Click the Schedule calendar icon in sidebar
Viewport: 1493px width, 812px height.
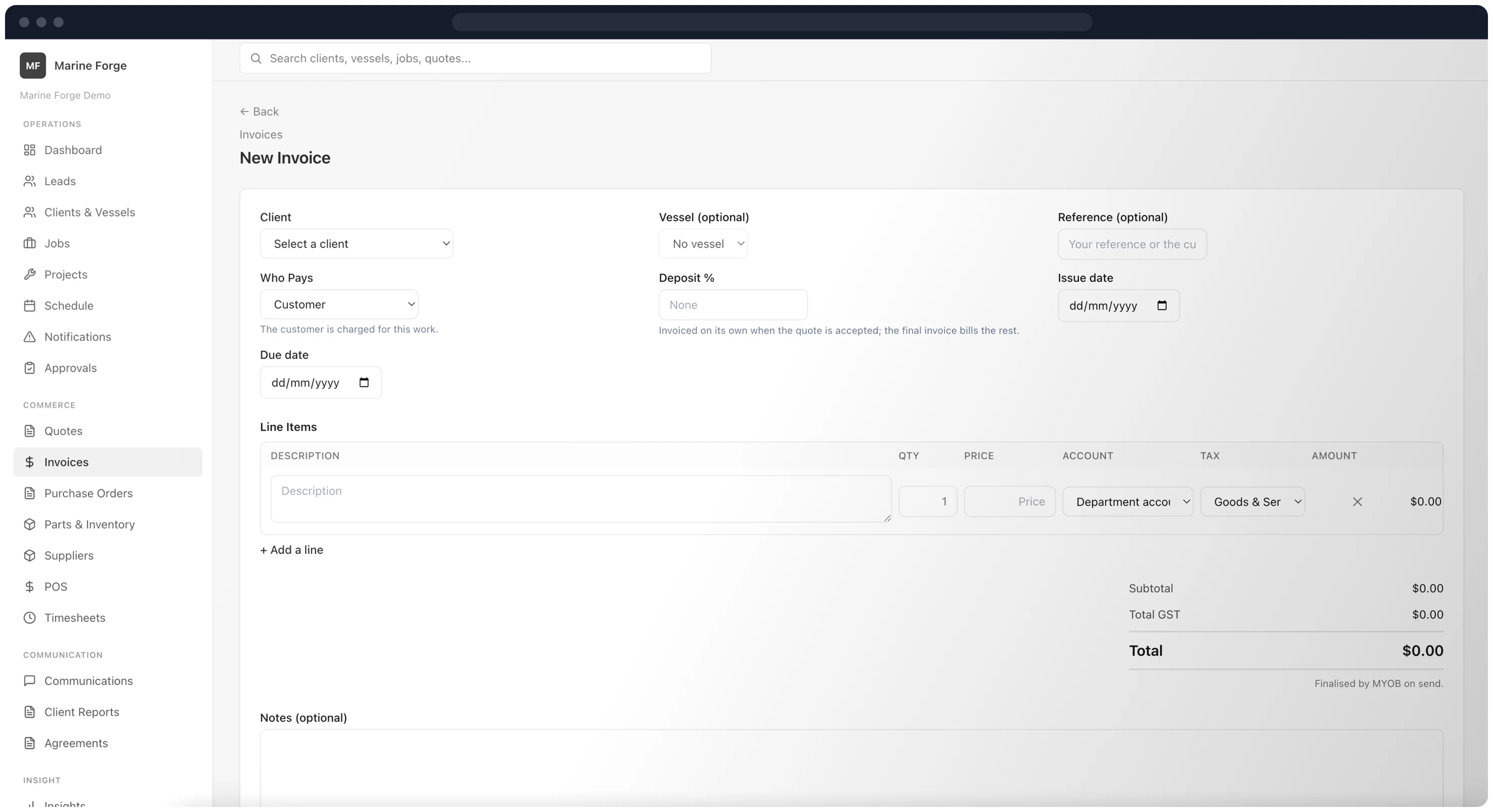[x=30, y=306]
